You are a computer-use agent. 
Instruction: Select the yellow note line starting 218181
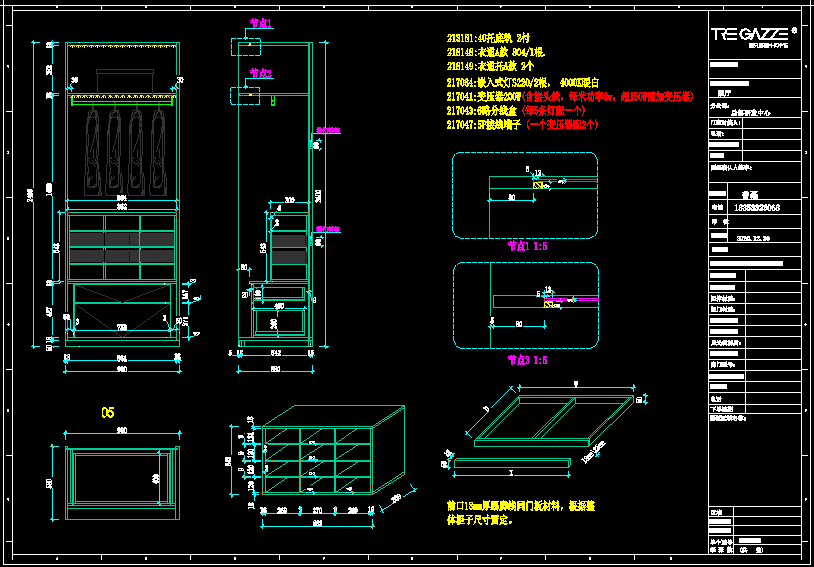(x=489, y=38)
